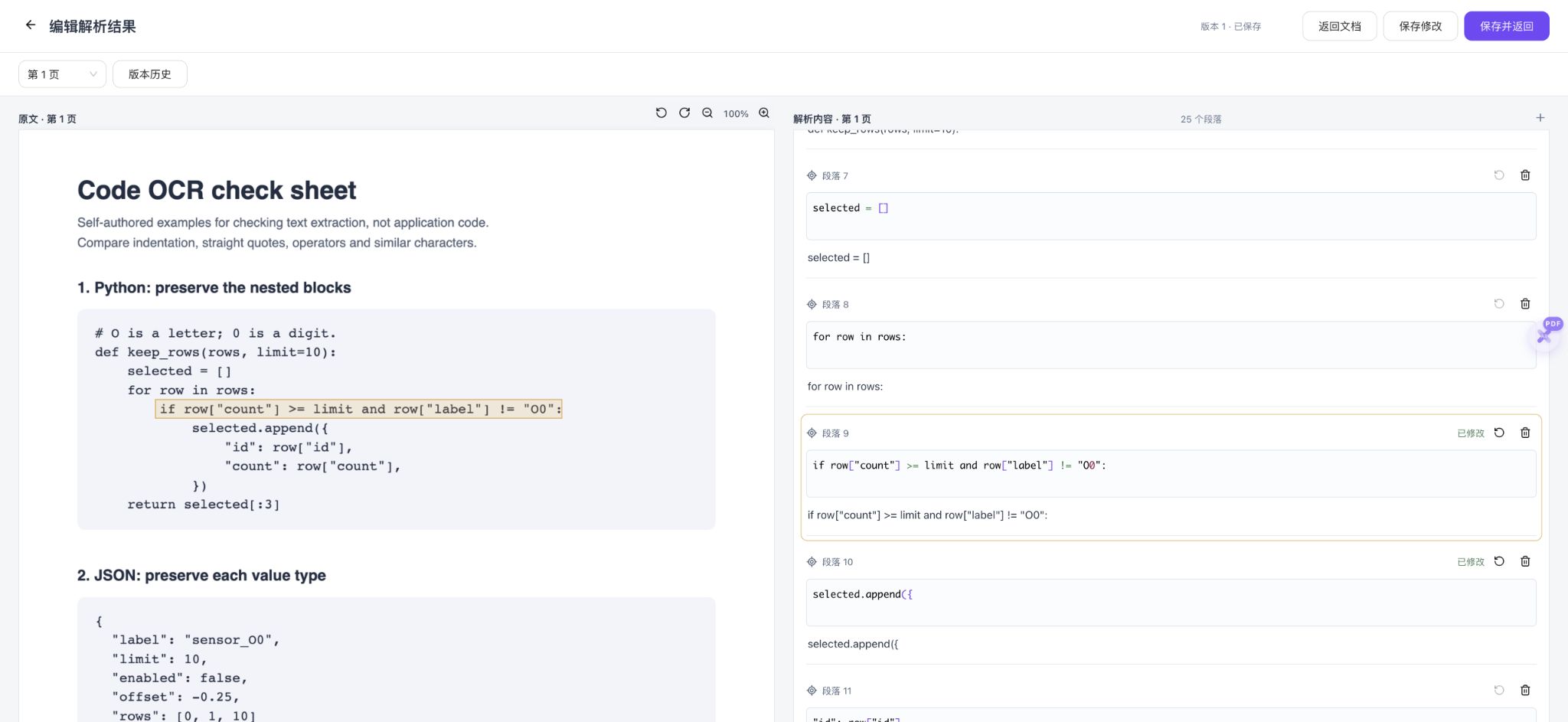Revert changes of paragraph 段落 7
Image resolution: width=1568 pixels, height=722 pixels.
(x=1499, y=175)
